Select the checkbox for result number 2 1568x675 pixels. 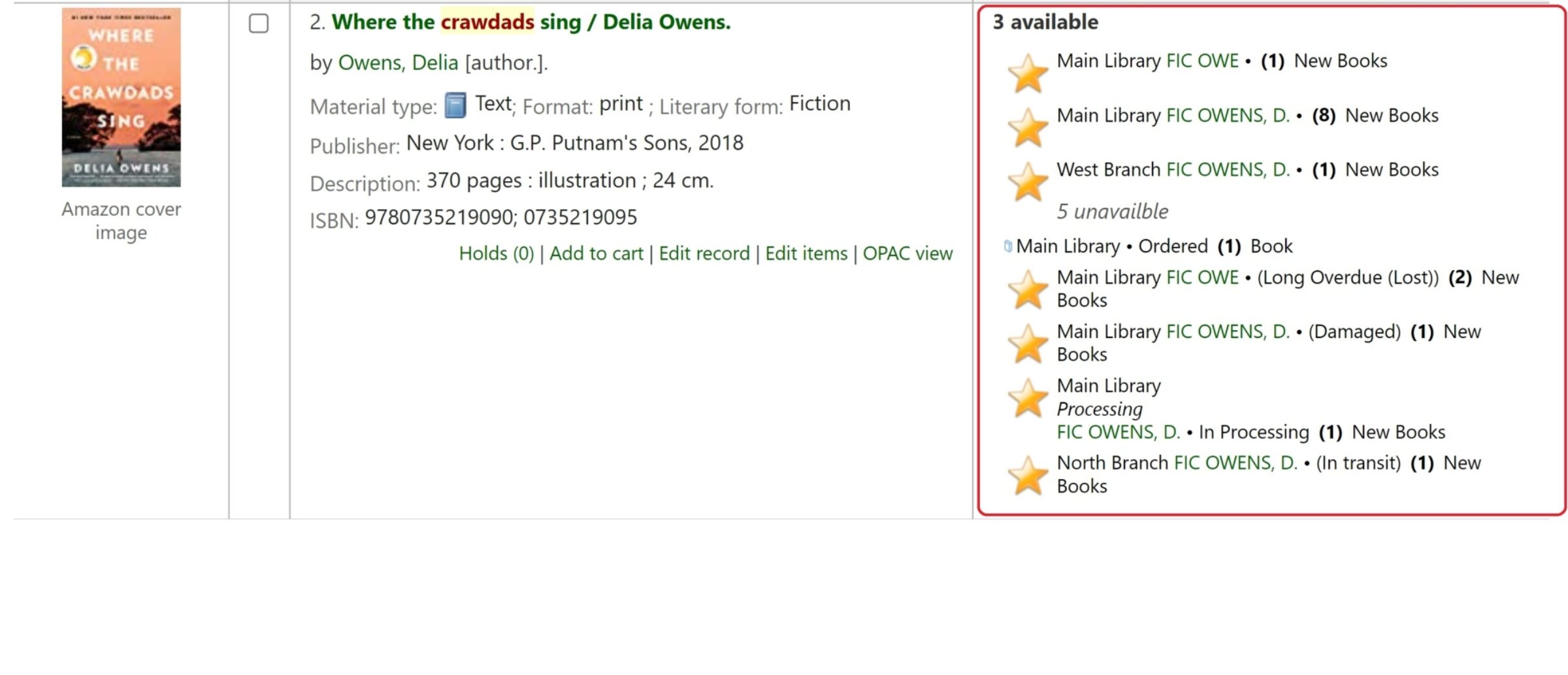[259, 24]
